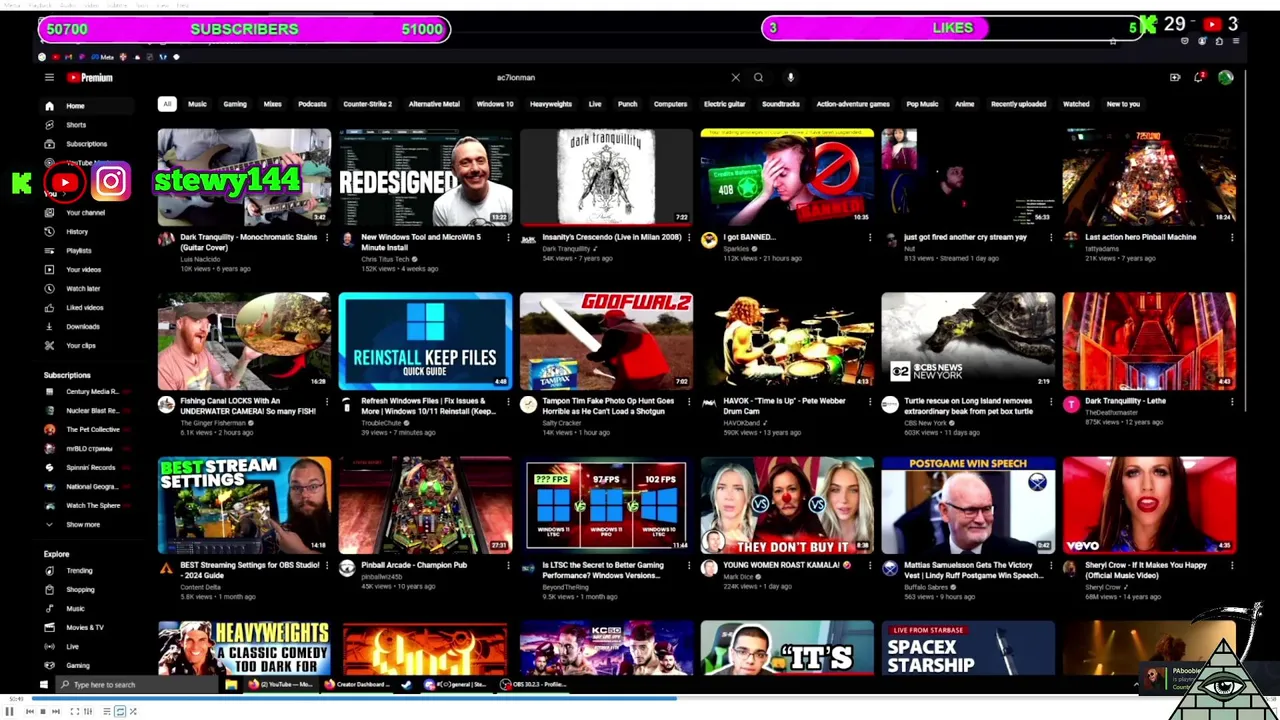Open the YouTube guide hamburger menu
This screenshot has width=1280, height=720.
[x=49, y=77]
